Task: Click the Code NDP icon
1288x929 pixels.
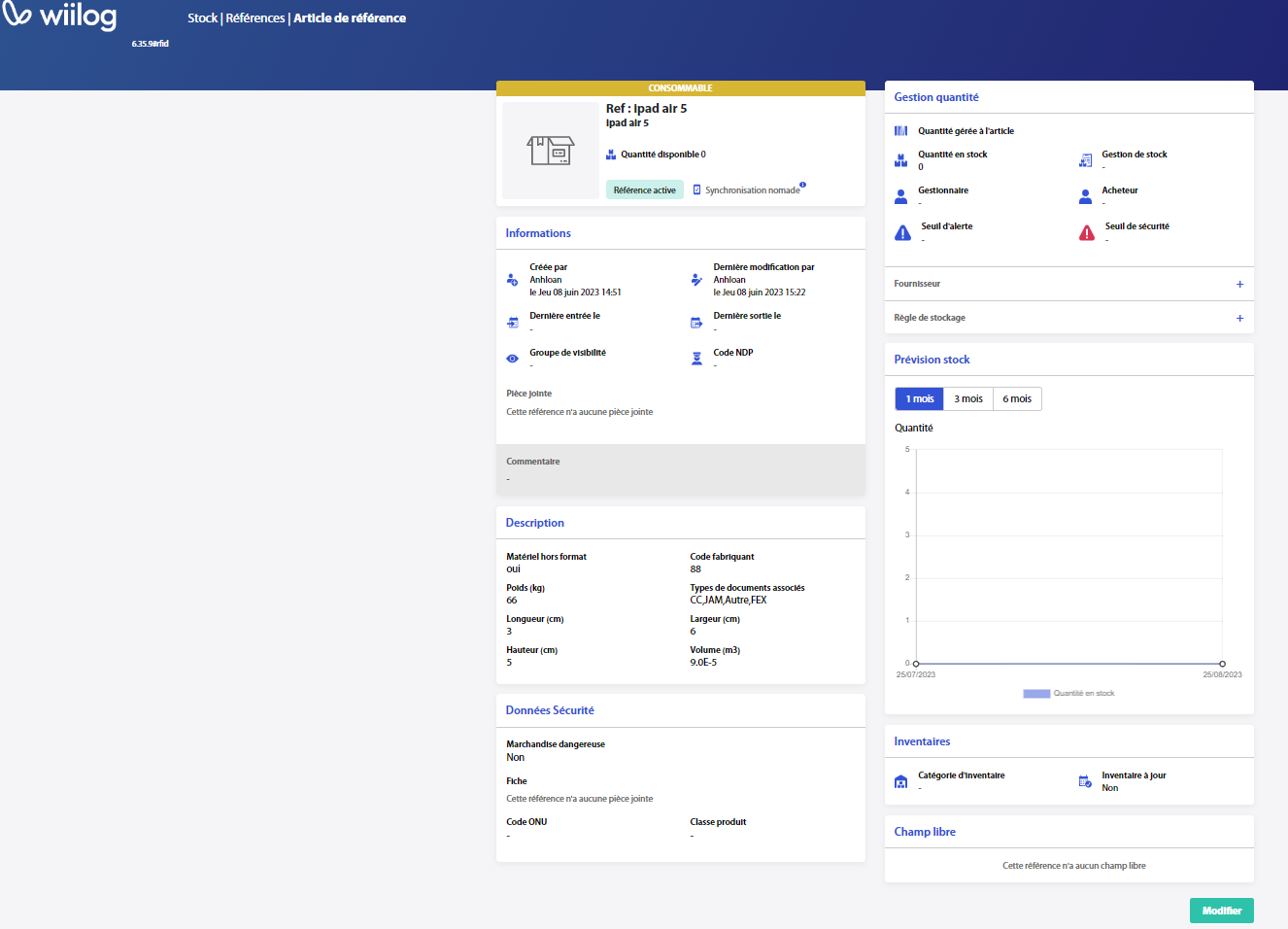Action: 696,359
